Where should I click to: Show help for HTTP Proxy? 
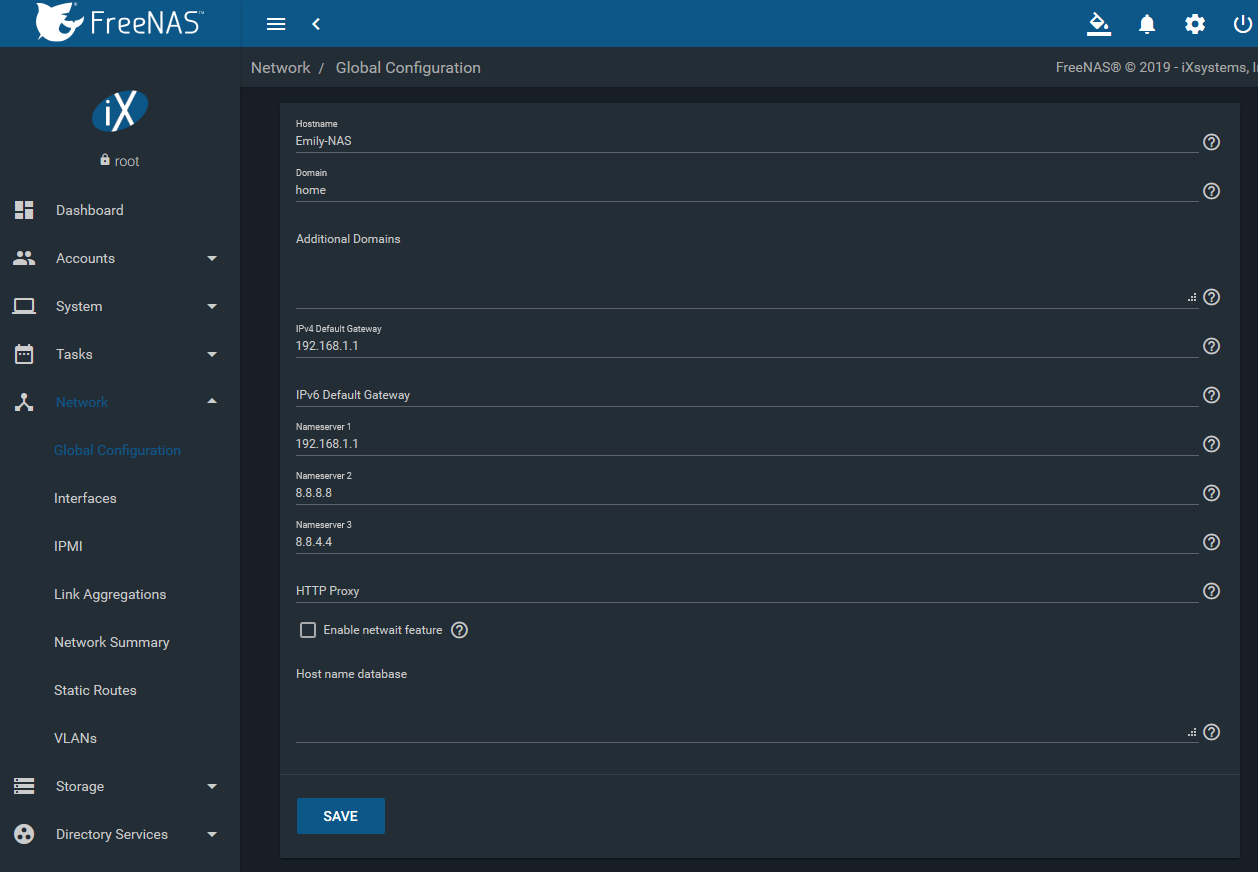[x=1211, y=591]
